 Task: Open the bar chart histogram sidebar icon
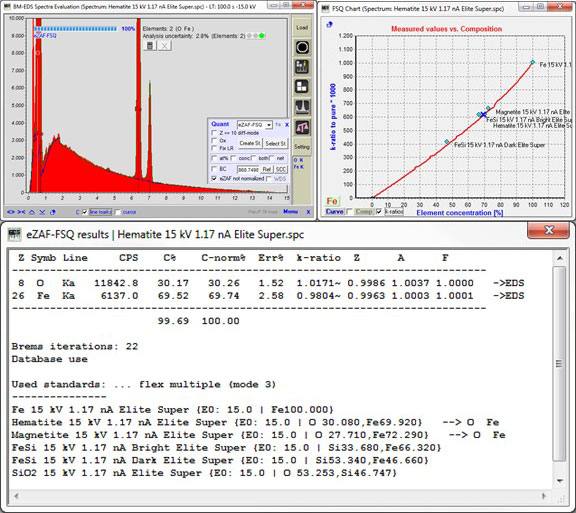302,67
